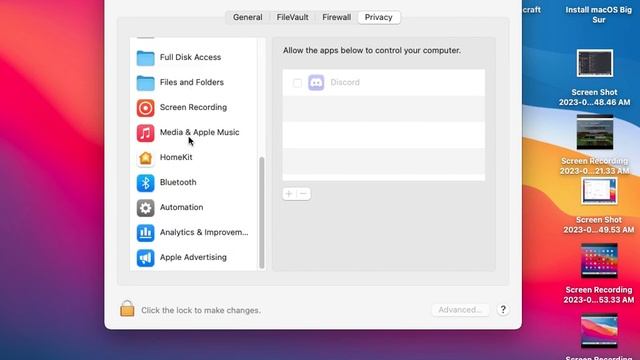Select Screen Shot 2023-0...49.53 AM desktop thumbnail
The image size is (640, 360).
599,191
